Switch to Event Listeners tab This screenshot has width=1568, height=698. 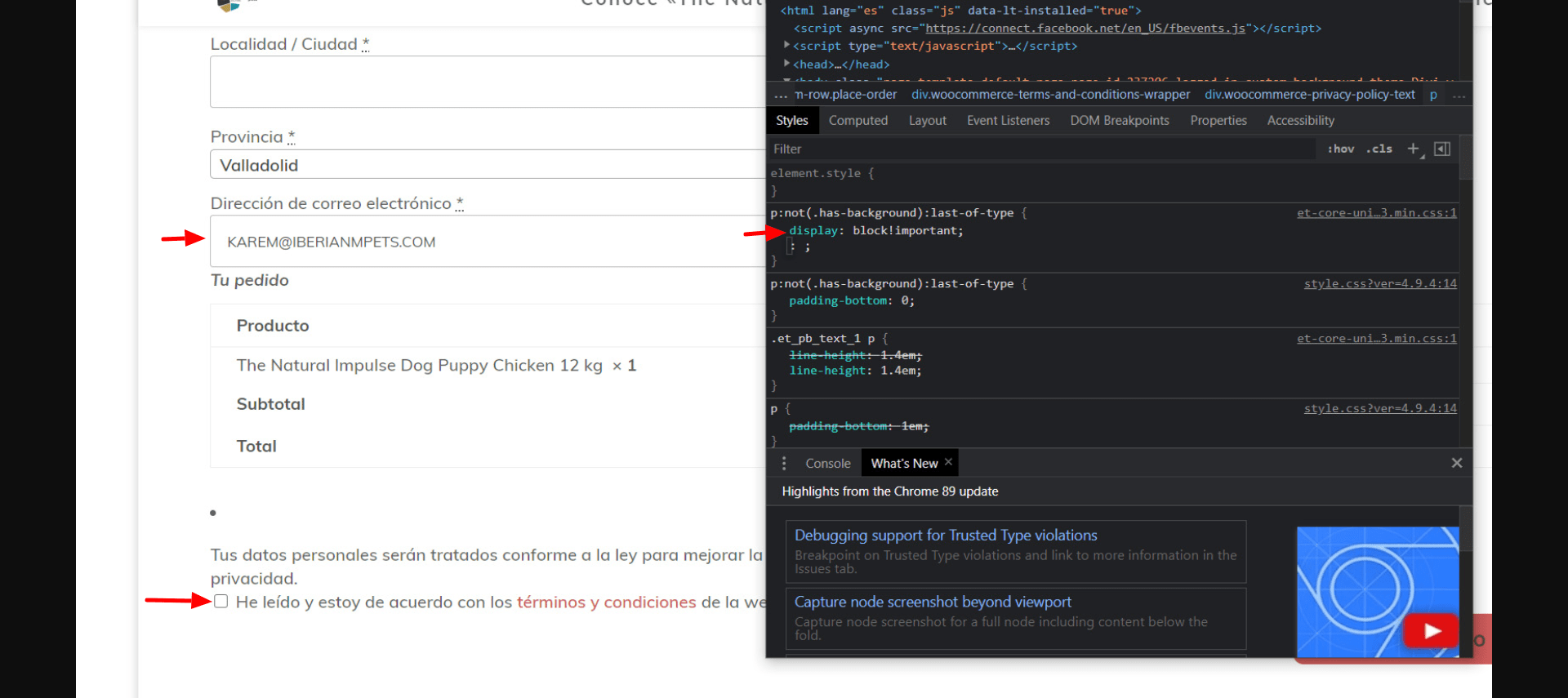[x=1008, y=120]
